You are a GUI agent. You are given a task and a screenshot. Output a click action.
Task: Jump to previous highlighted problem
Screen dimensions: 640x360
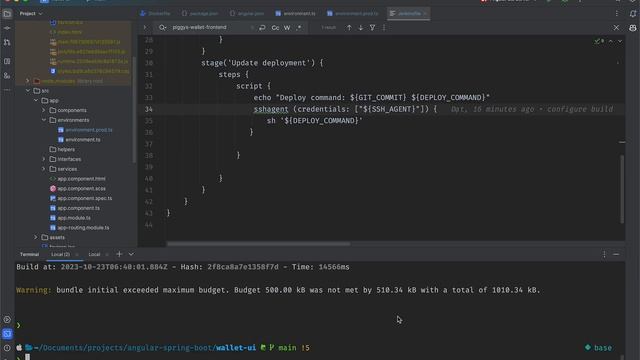(x=611, y=41)
